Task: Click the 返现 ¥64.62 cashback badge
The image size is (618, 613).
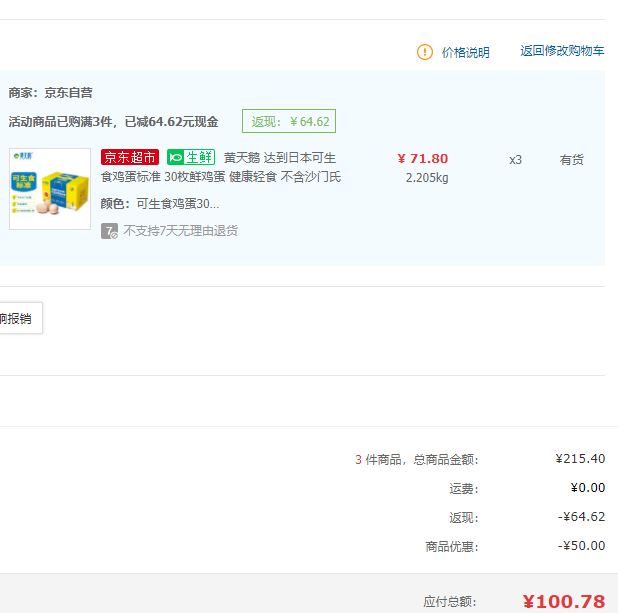Action: [x=289, y=121]
